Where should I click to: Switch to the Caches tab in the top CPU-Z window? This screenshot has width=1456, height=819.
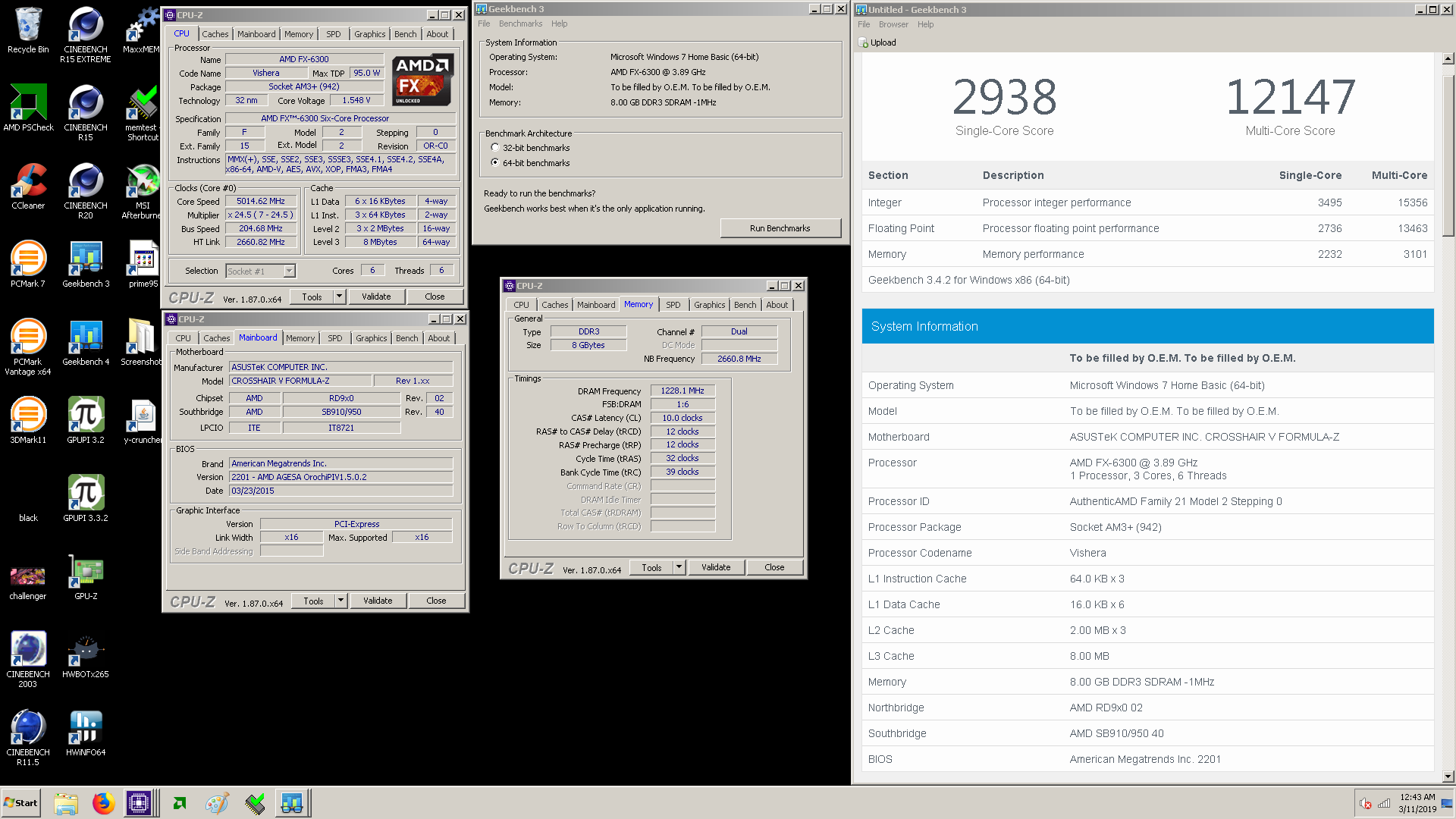click(215, 34)
